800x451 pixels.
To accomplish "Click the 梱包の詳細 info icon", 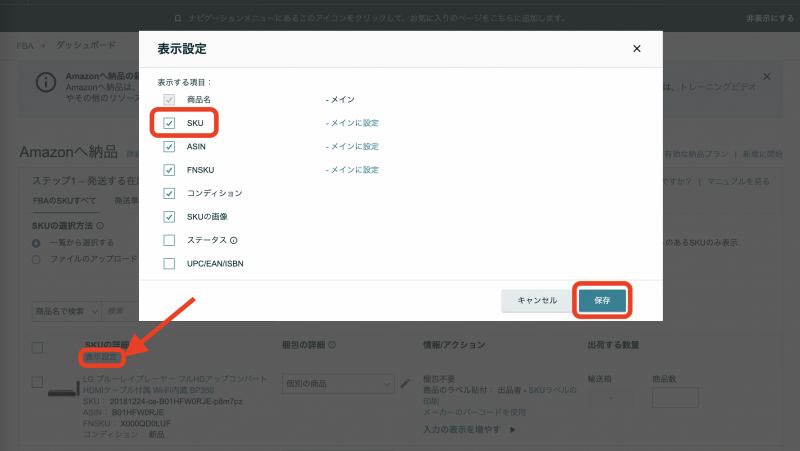I will point(332,345).
